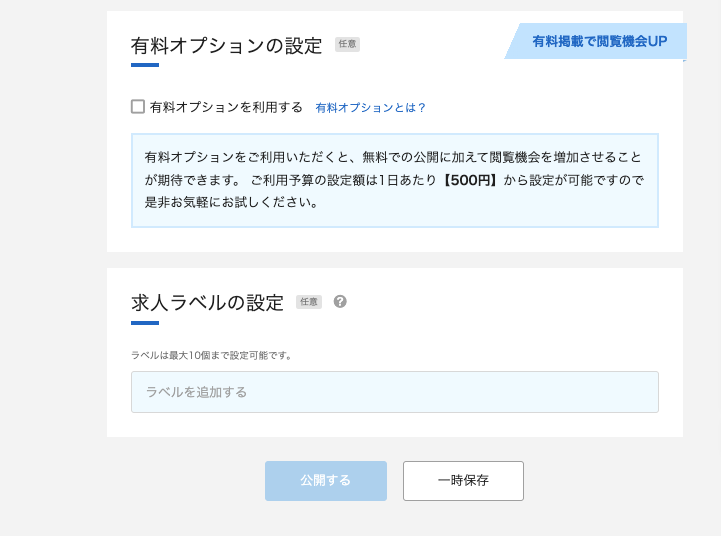The image size is (721, 536).
Task: Select the 求人ラベルの設定 heading
Action: [207, 302]
